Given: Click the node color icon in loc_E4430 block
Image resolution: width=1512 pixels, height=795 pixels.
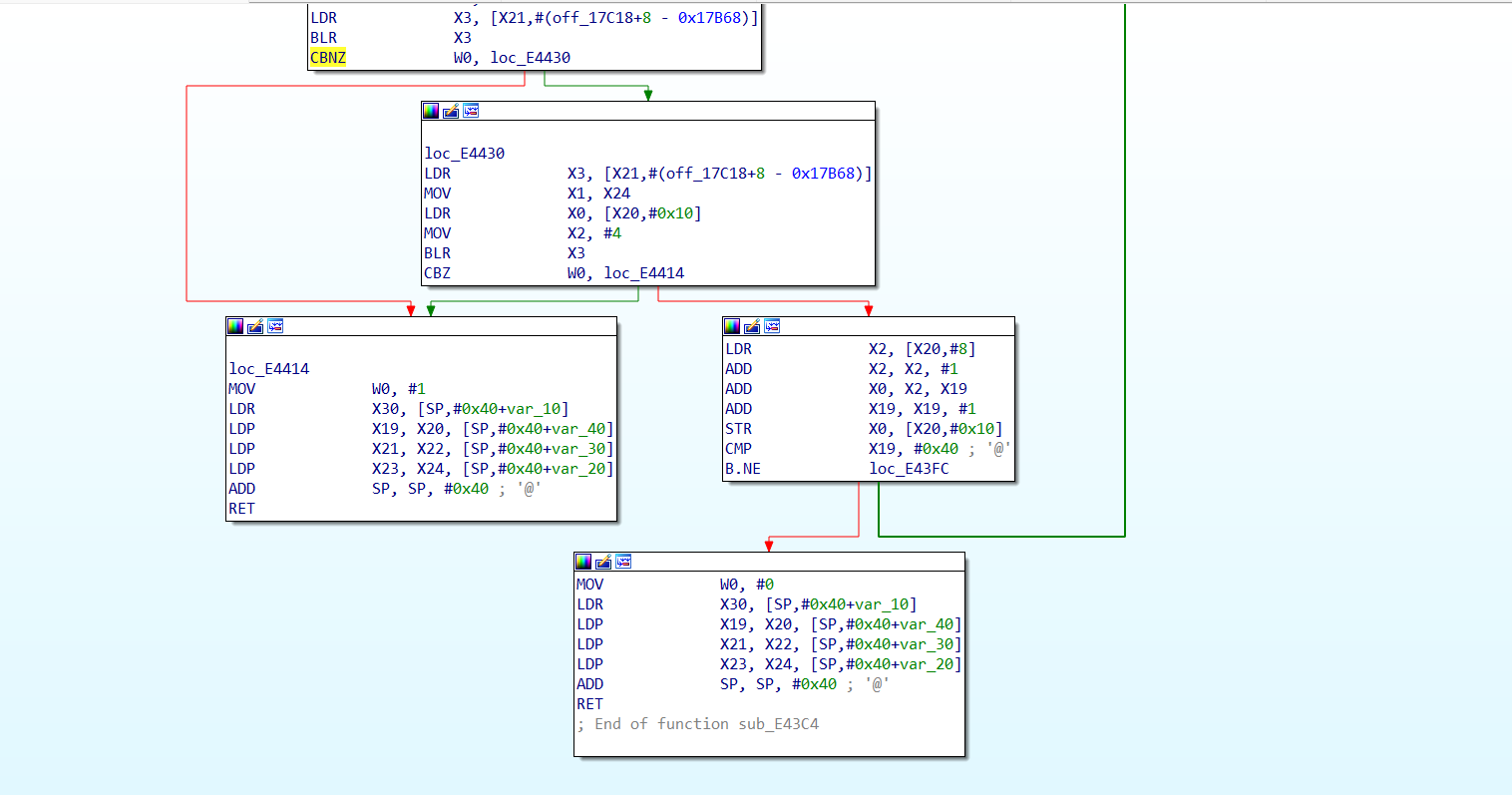Looking at the screenshot, I should tap(431, 111).
